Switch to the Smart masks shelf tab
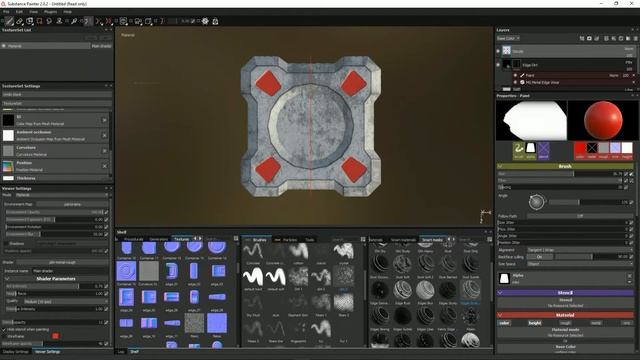The height and width of the screenshot is (360, 640). [433, 240]
